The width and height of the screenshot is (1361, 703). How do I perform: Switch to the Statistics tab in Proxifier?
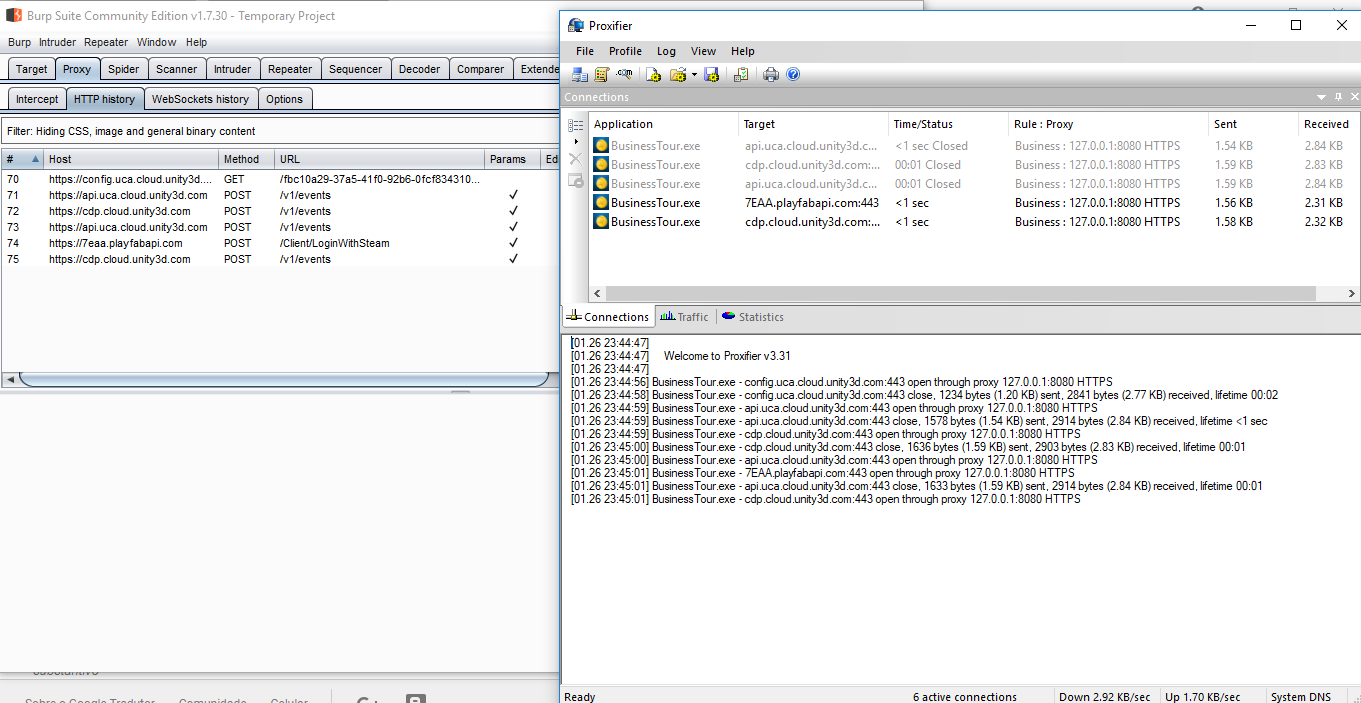point(753,317)
